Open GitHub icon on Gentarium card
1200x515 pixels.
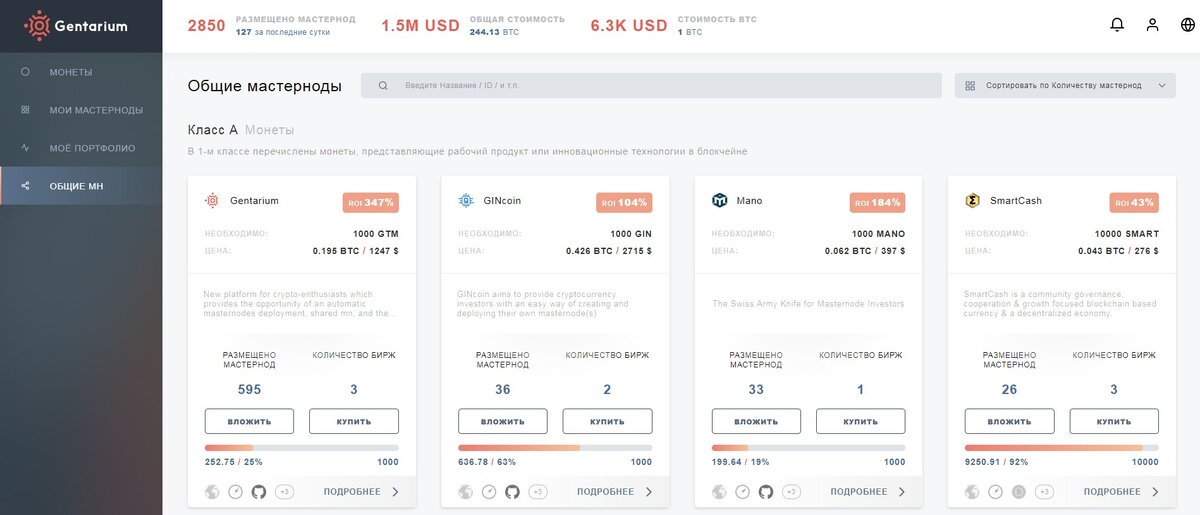pyautogui.click(x=259, y=492)
